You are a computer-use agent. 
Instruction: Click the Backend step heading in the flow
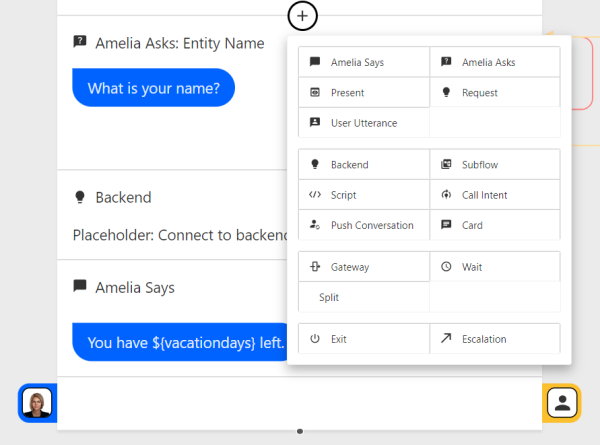[x=123, y=197]
